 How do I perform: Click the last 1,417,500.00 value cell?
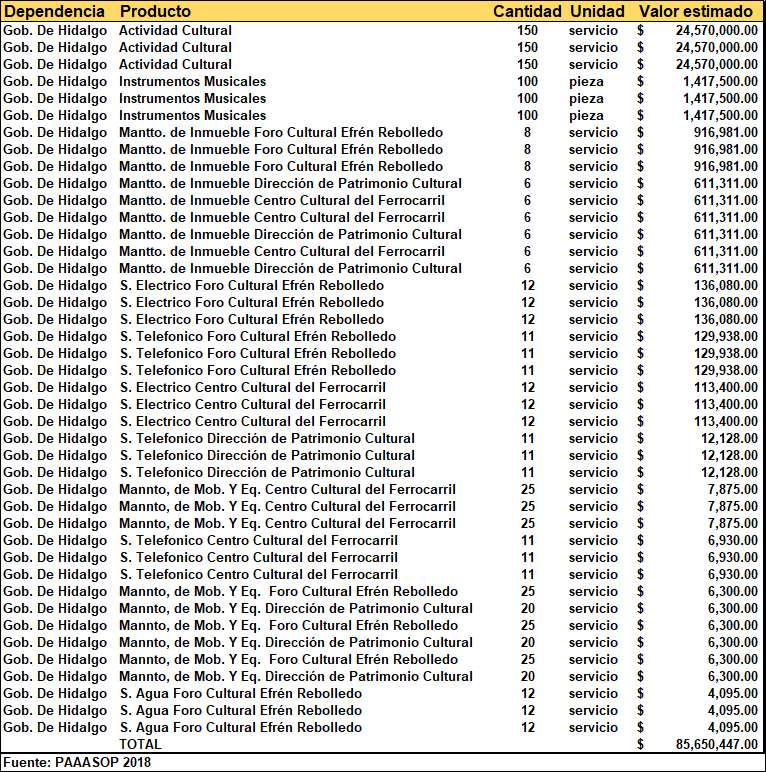click(x=720, y=115)
